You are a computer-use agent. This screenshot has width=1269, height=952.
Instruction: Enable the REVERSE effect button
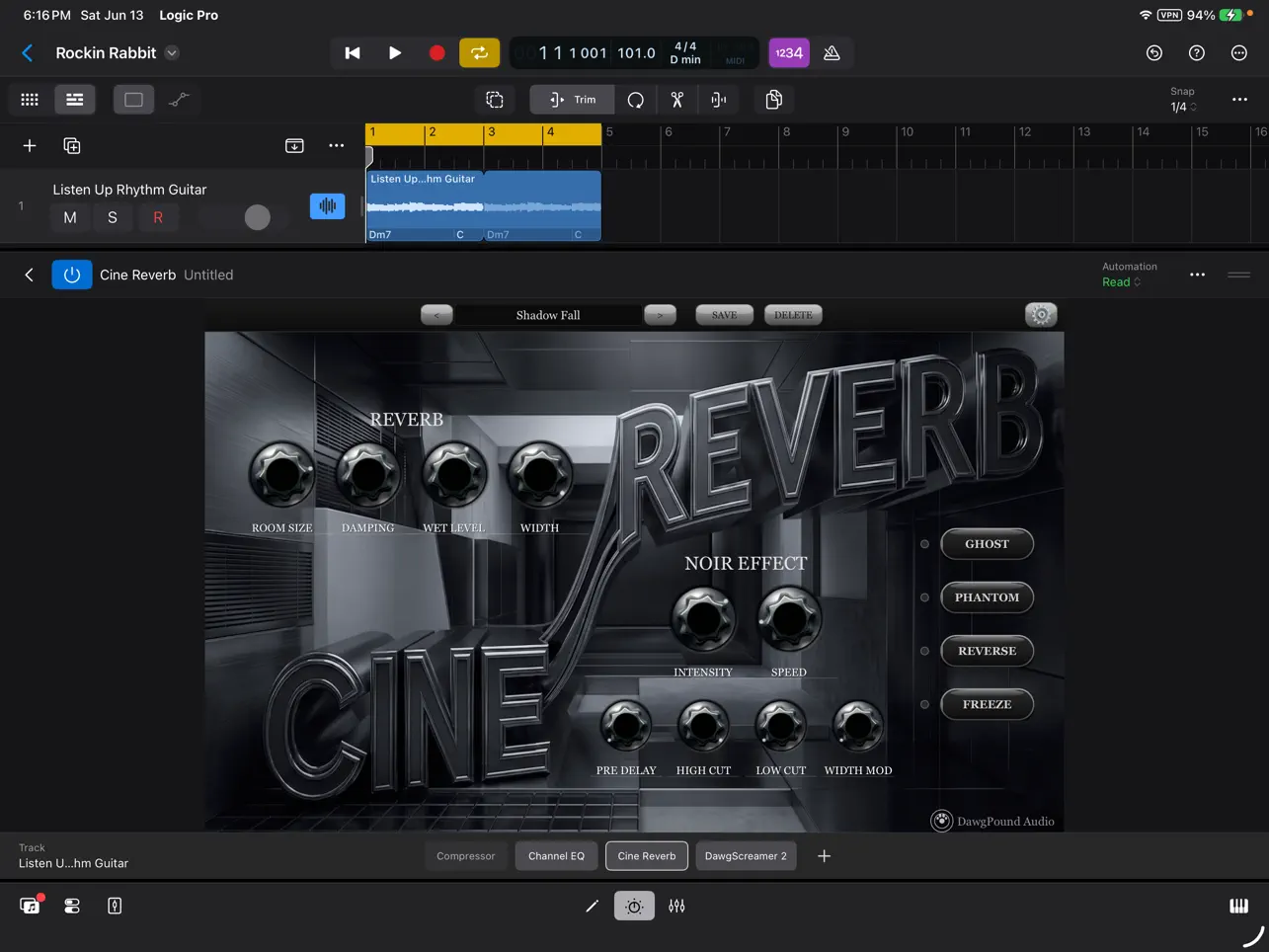(987, 651)
